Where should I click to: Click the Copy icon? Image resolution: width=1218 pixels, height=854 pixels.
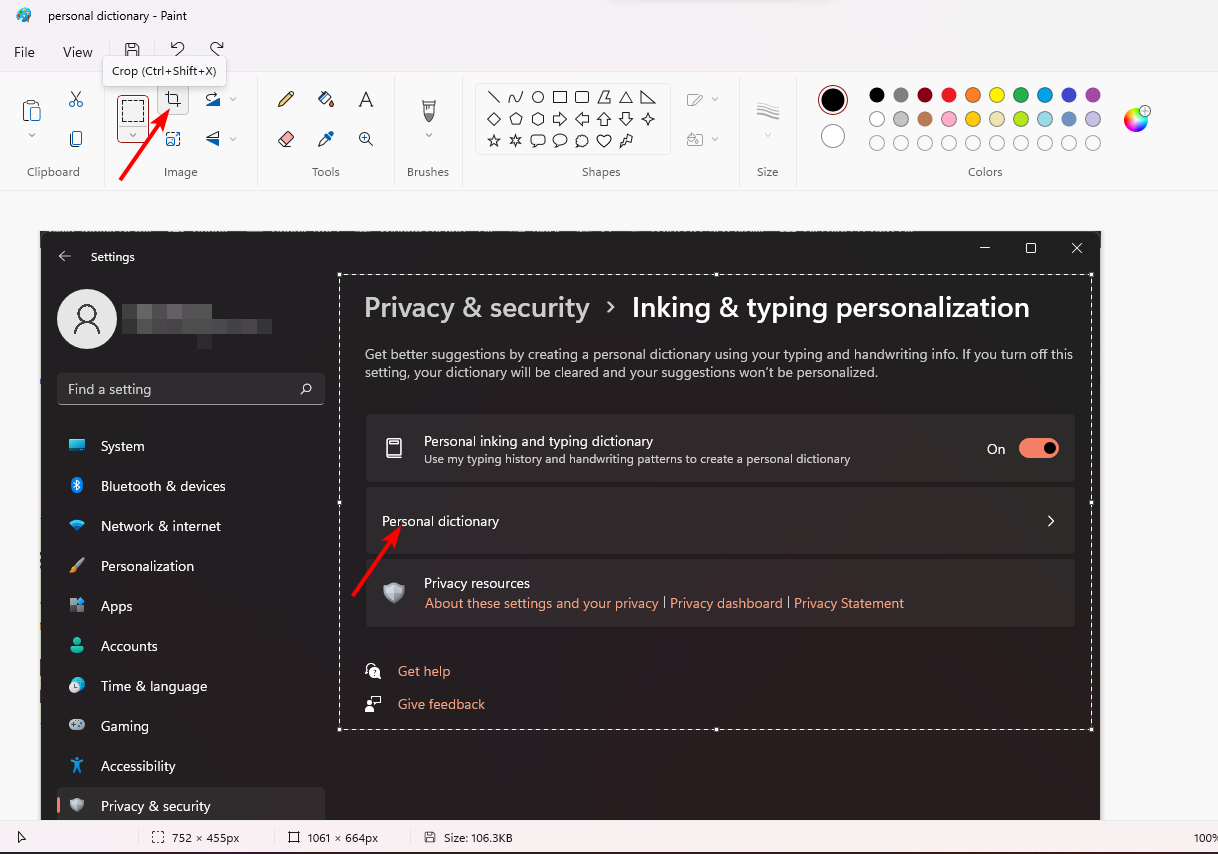[76, 139]
